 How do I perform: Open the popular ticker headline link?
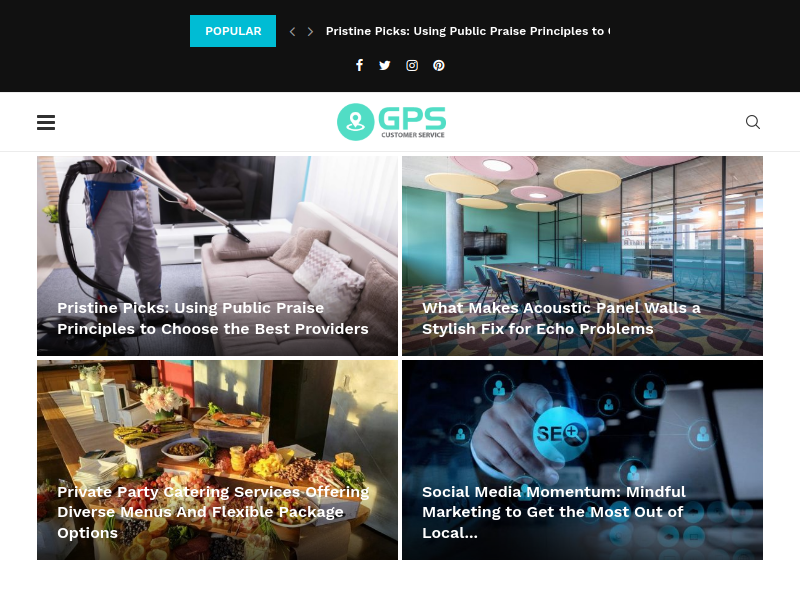[468, 31]
